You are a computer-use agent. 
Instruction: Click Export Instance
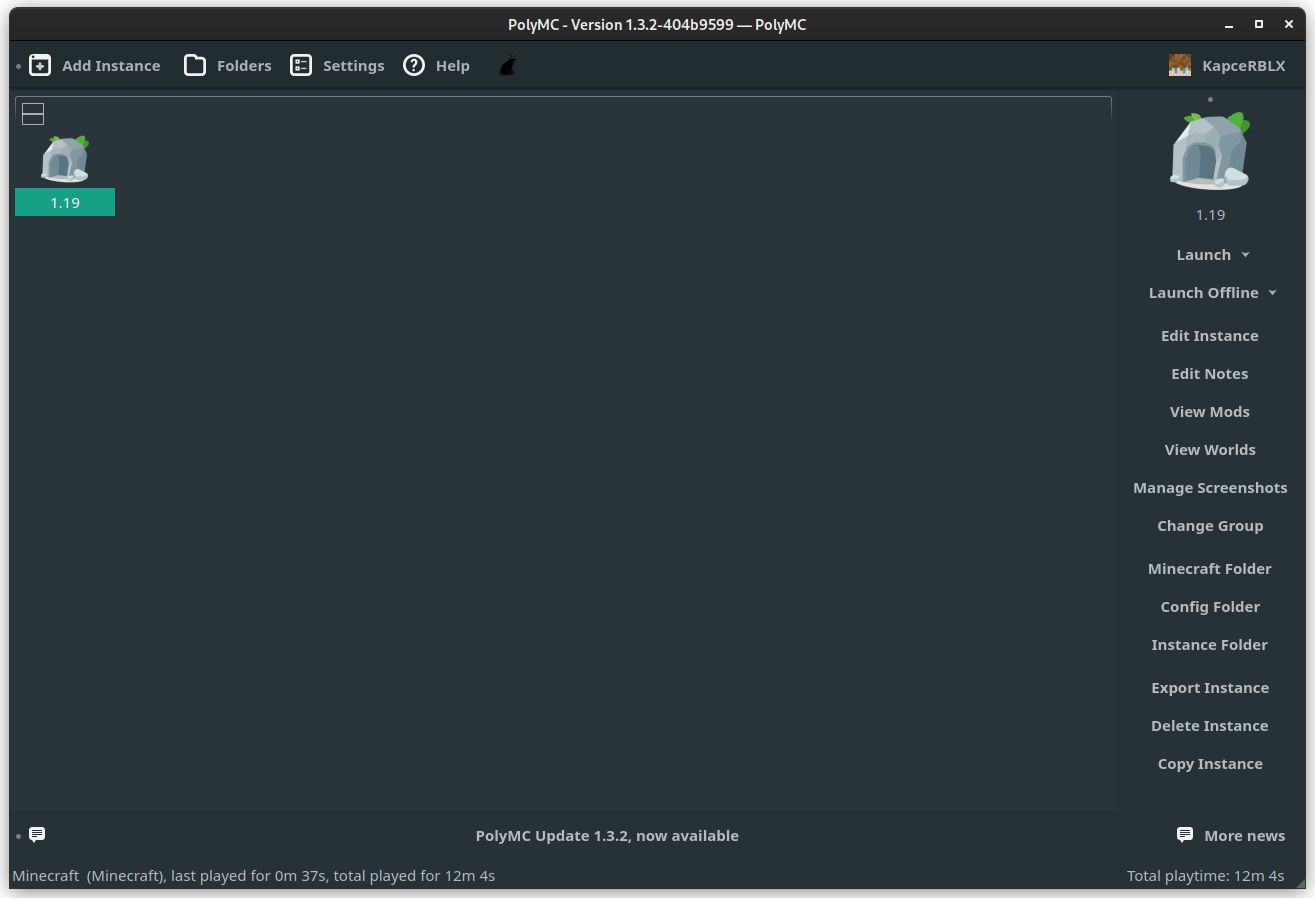(1209, 687)
